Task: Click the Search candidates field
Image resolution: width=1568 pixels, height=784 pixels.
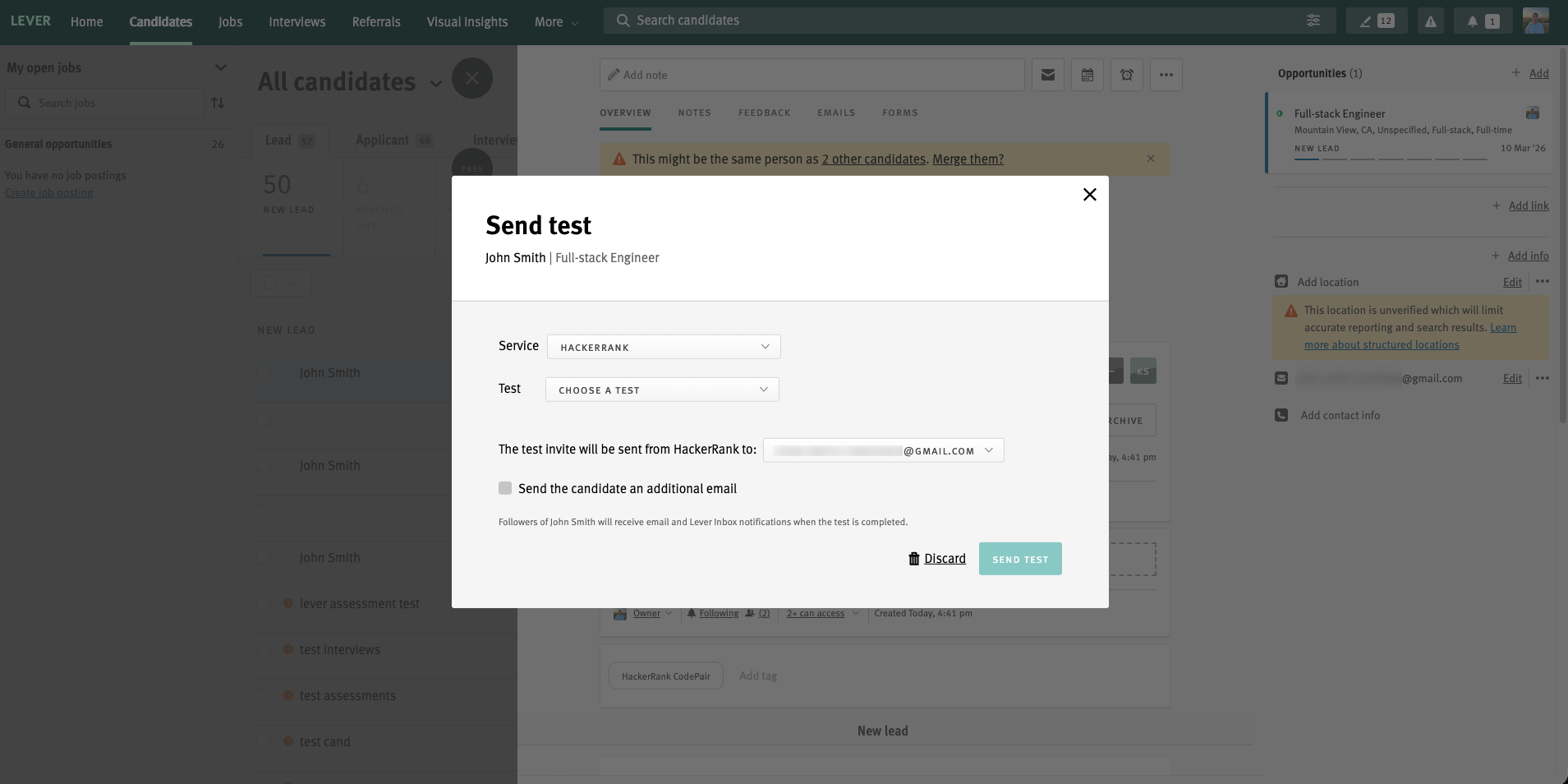Action: pos(953,21)
